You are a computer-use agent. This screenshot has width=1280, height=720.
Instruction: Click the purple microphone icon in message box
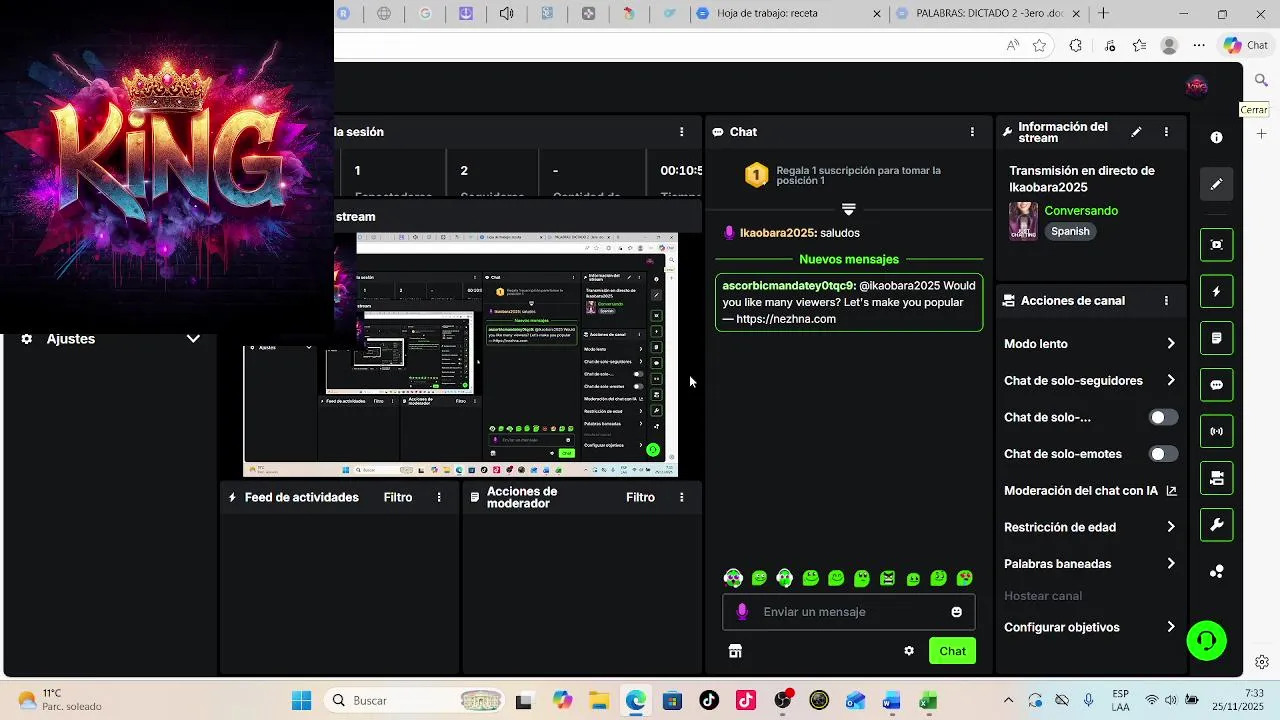pyautogui.click(x=742, y=612)
